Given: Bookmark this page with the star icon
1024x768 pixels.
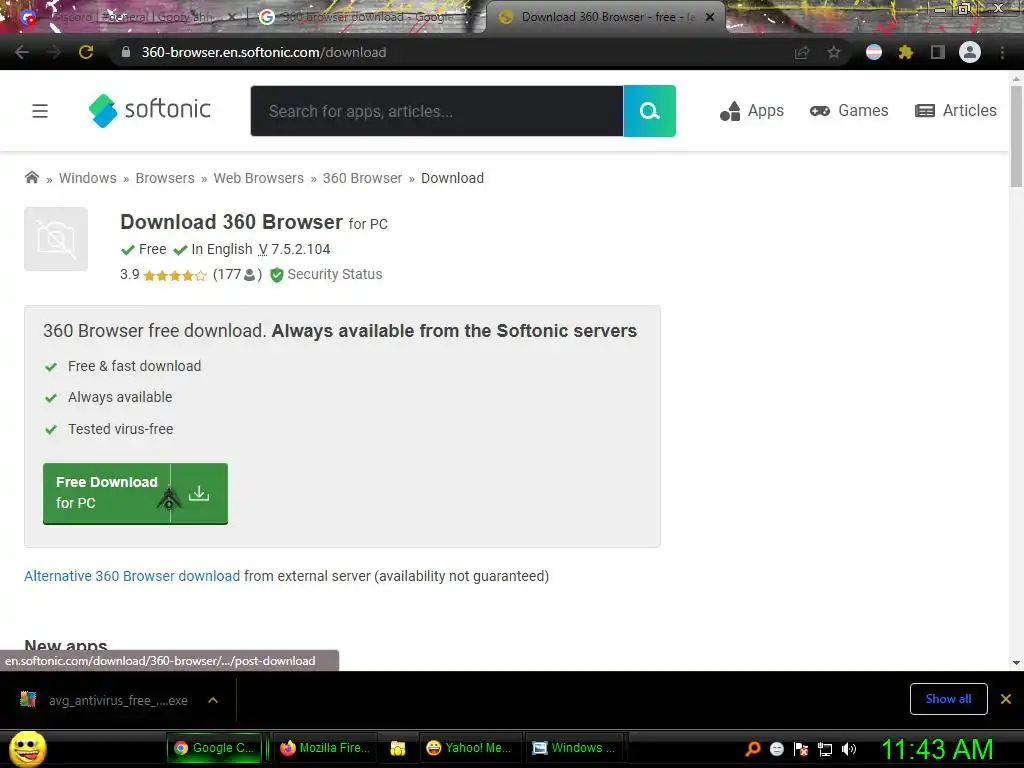Looking at the screenshot, I should point(834,52).
